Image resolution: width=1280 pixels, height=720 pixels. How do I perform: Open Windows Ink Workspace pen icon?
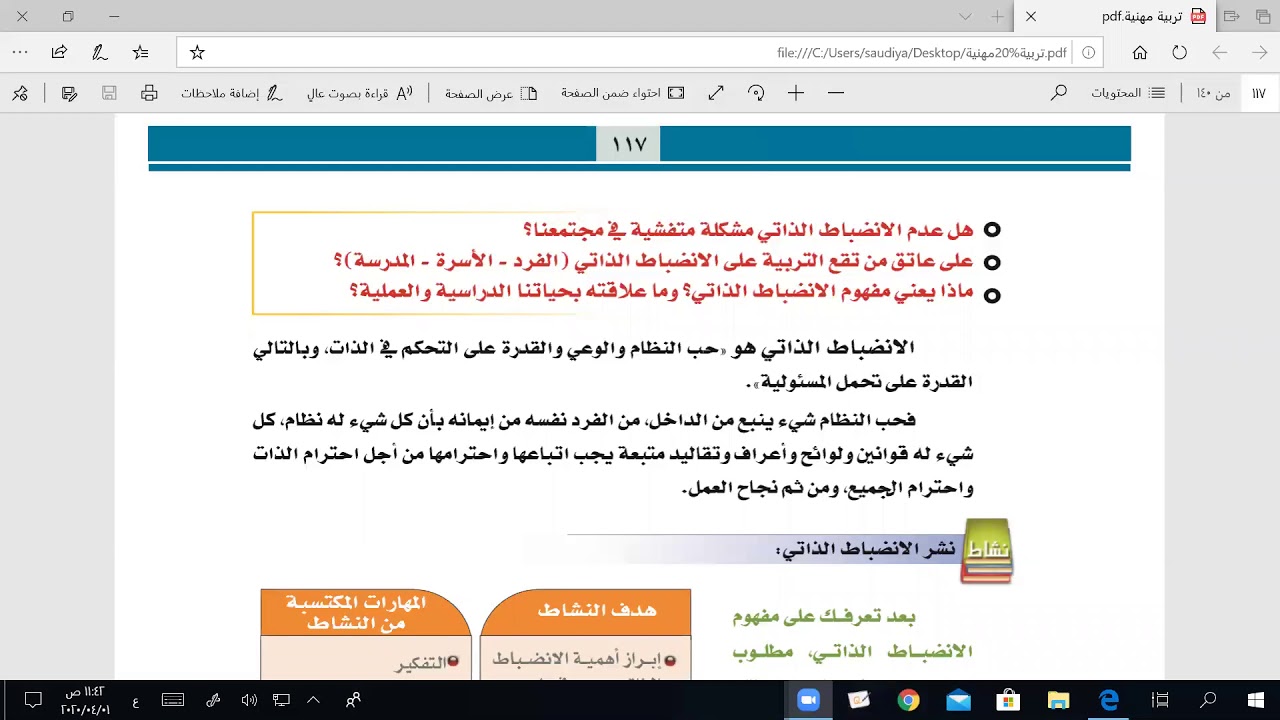213,700
